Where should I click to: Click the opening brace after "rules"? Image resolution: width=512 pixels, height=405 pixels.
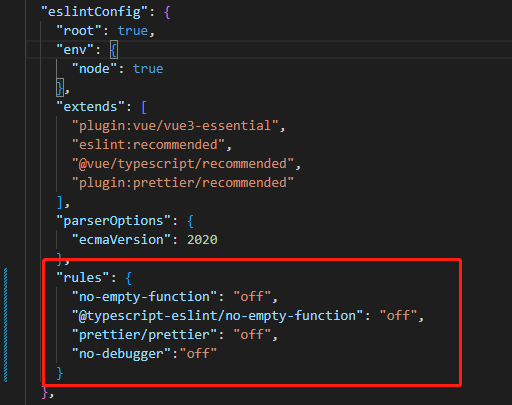129,278
